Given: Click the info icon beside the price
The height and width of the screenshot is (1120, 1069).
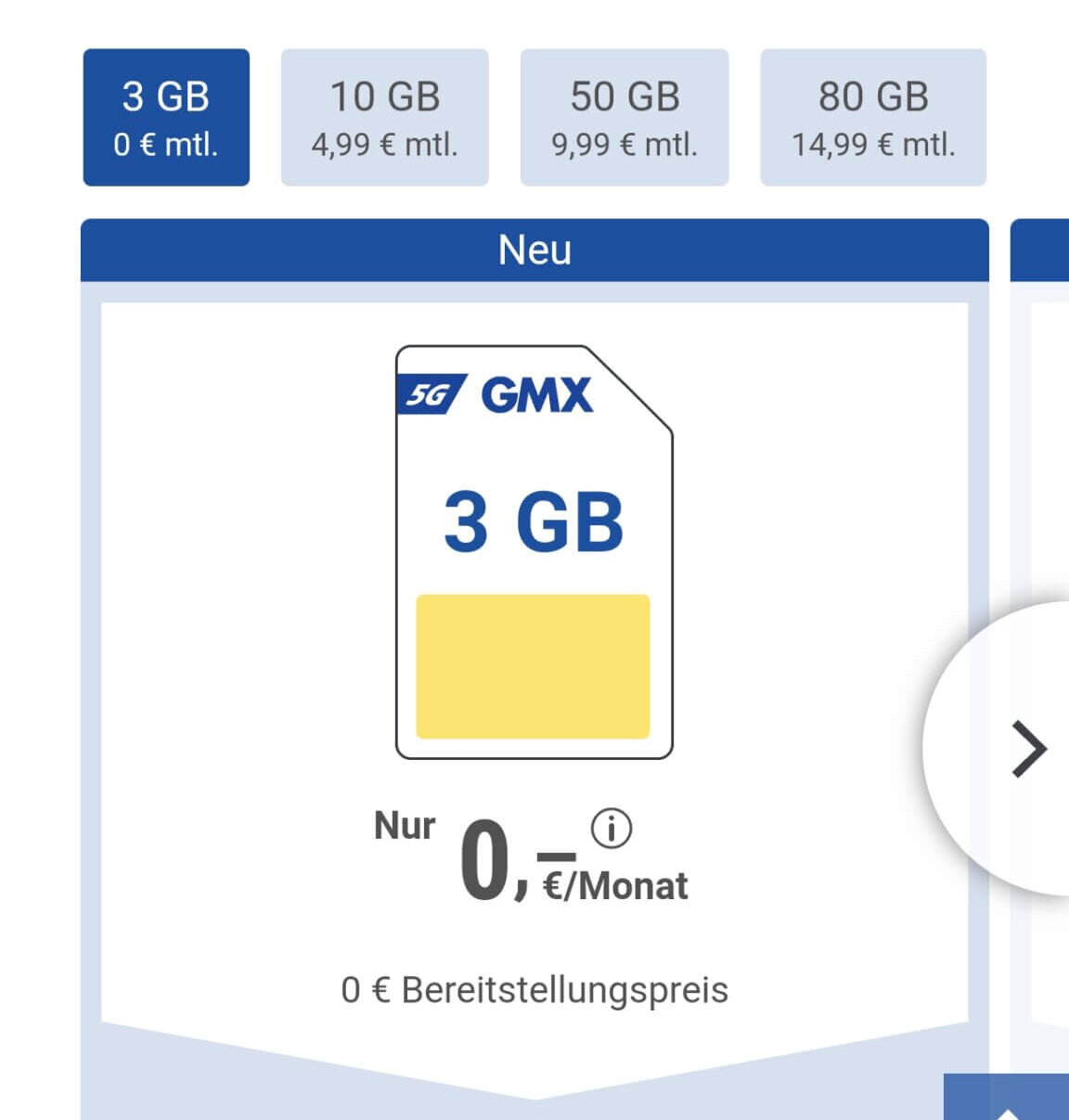Looking at the screenshot, I should click(x=612, y=828).
